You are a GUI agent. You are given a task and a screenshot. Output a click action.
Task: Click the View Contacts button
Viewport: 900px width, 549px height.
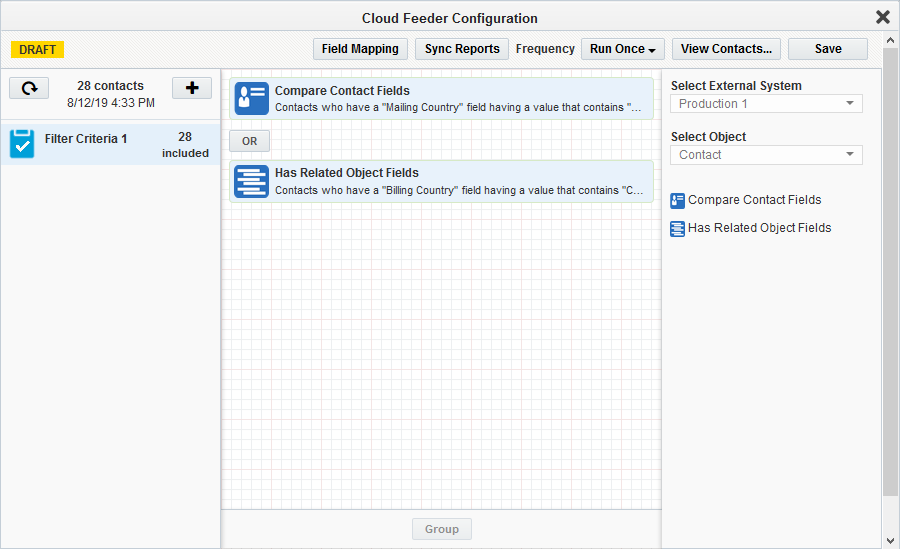(725, 49)
